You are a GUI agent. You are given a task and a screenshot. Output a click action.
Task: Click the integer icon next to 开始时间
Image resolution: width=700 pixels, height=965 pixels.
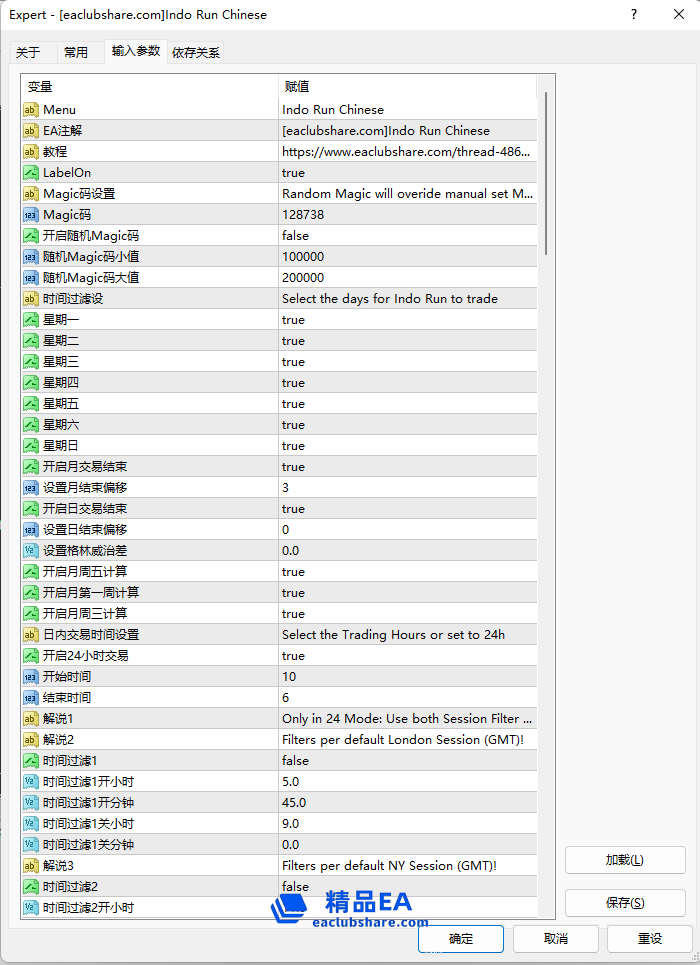point(31,677)
